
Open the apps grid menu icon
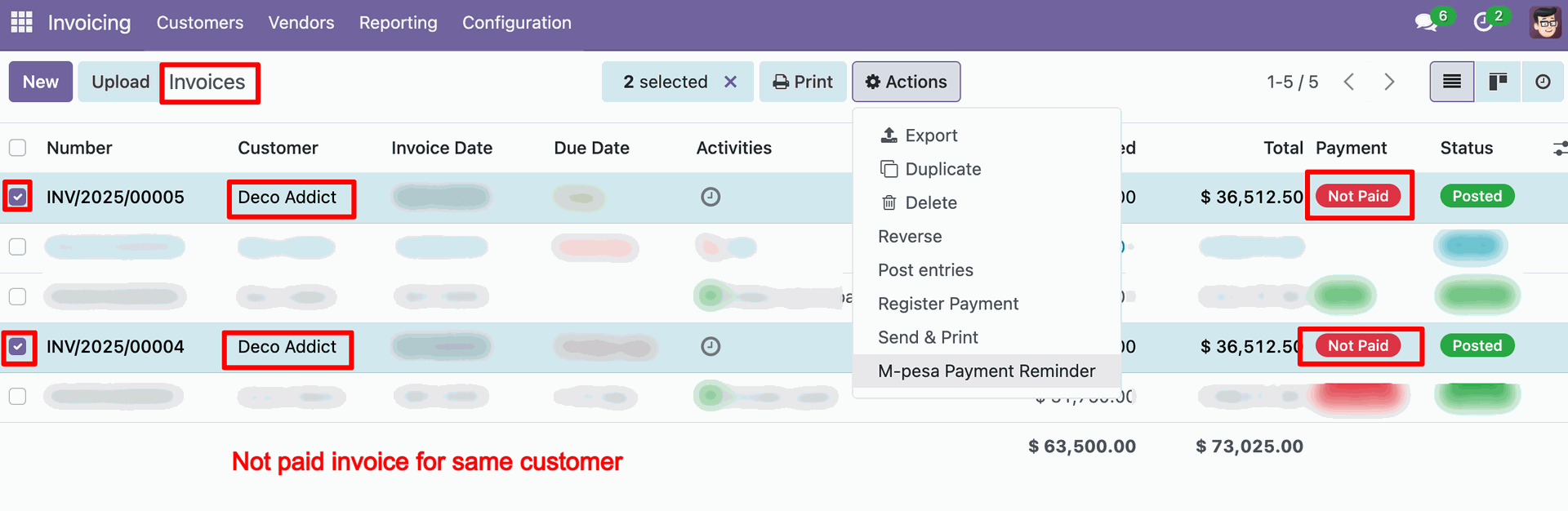click(21, 22)
